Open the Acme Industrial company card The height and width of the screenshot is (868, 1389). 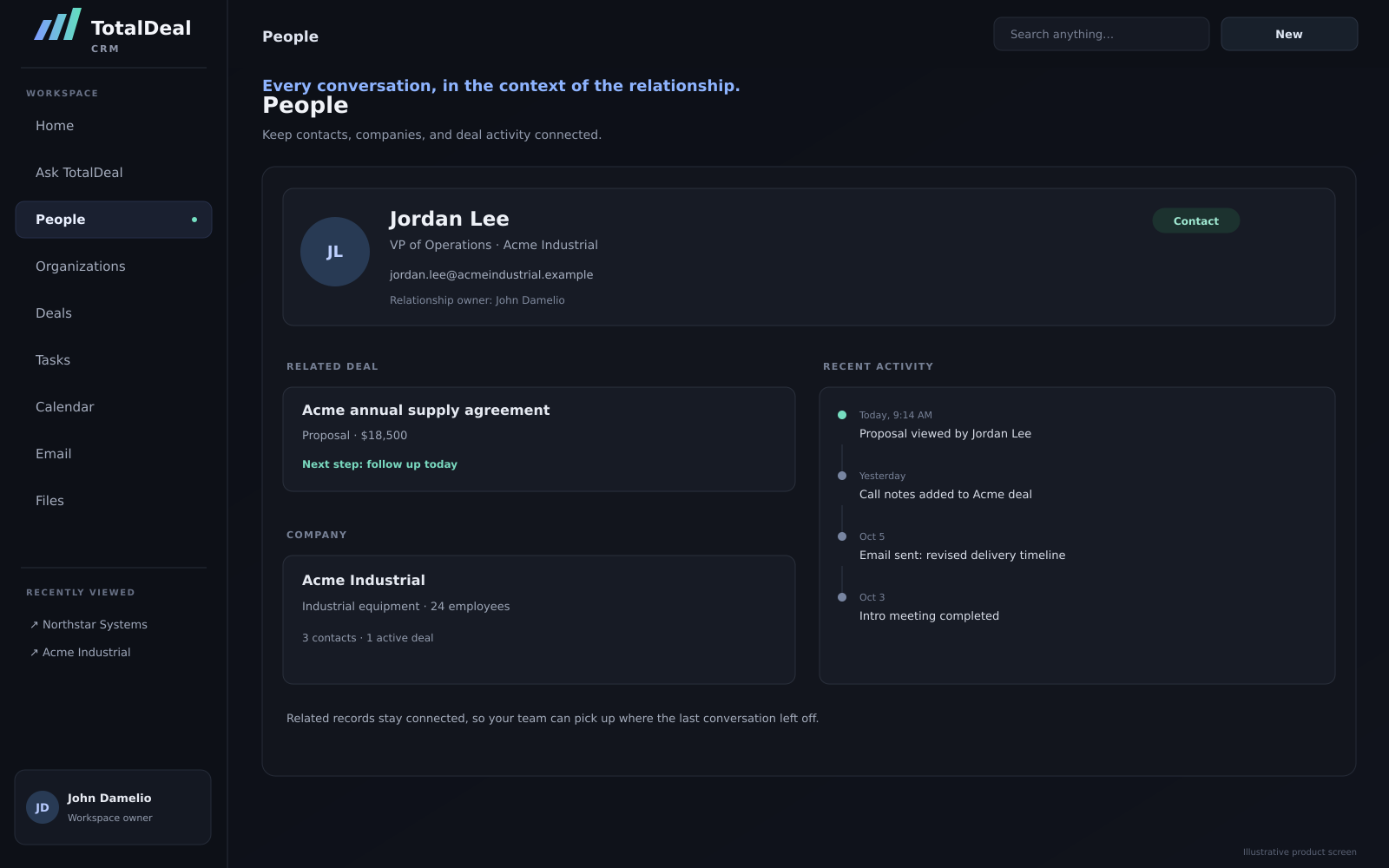539,620
